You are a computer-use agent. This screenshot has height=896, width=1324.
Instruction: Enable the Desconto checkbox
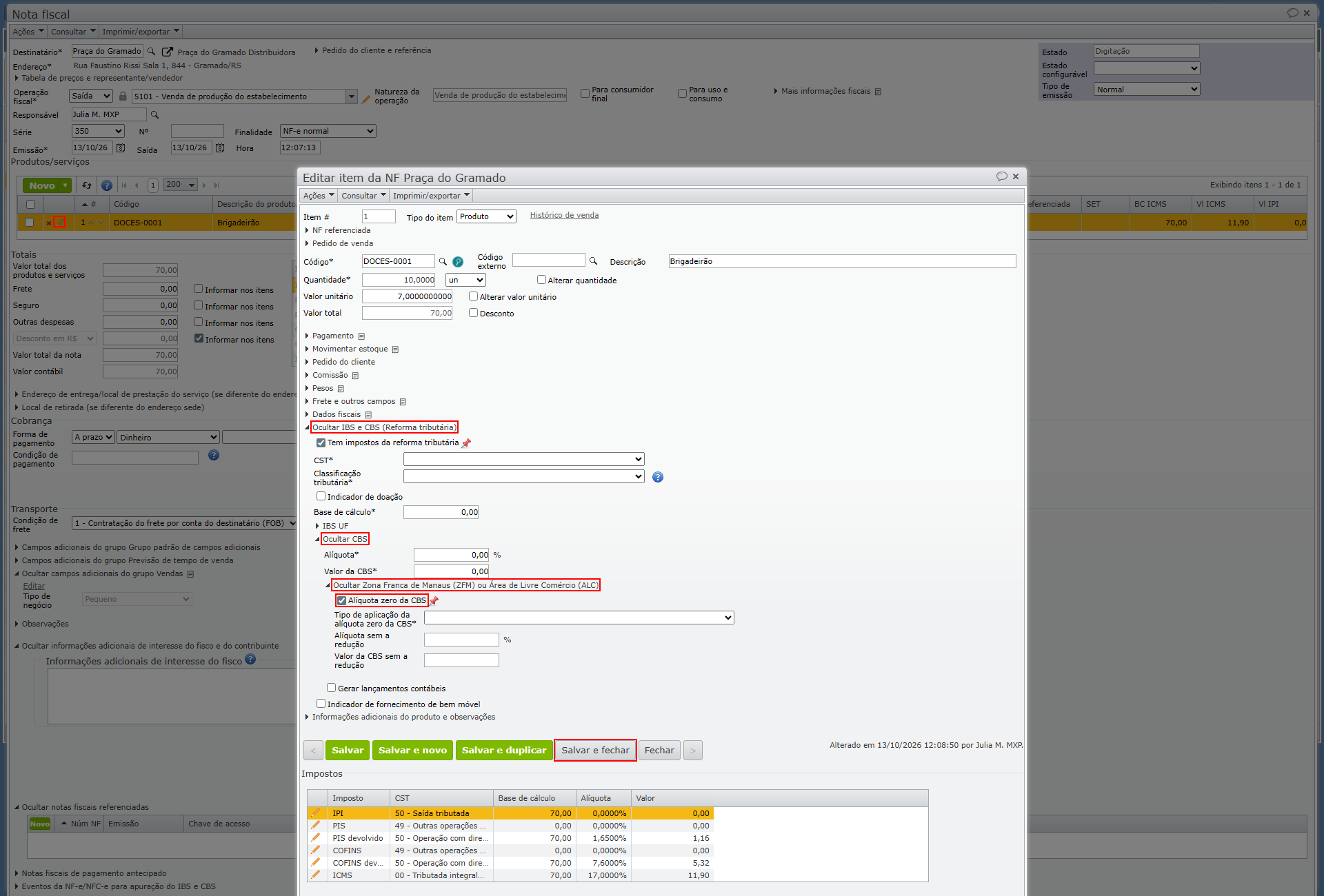coord(473,313)
